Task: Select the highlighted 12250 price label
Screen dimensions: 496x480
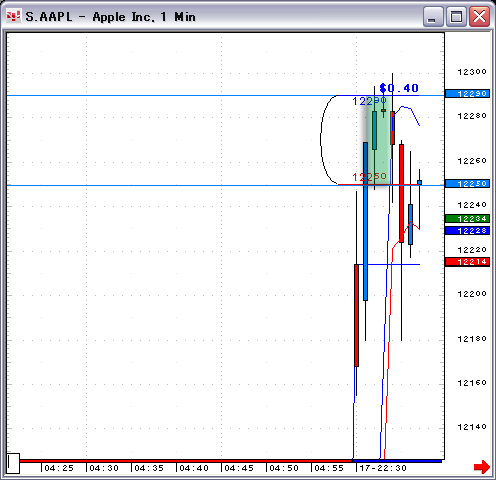Action: [467, 184]
